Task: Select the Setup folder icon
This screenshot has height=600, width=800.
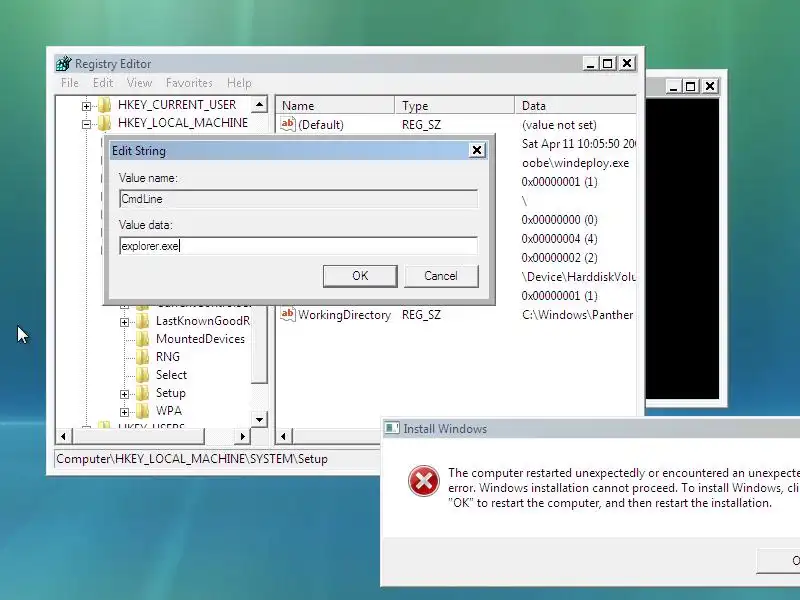Action: coord(143,393)
